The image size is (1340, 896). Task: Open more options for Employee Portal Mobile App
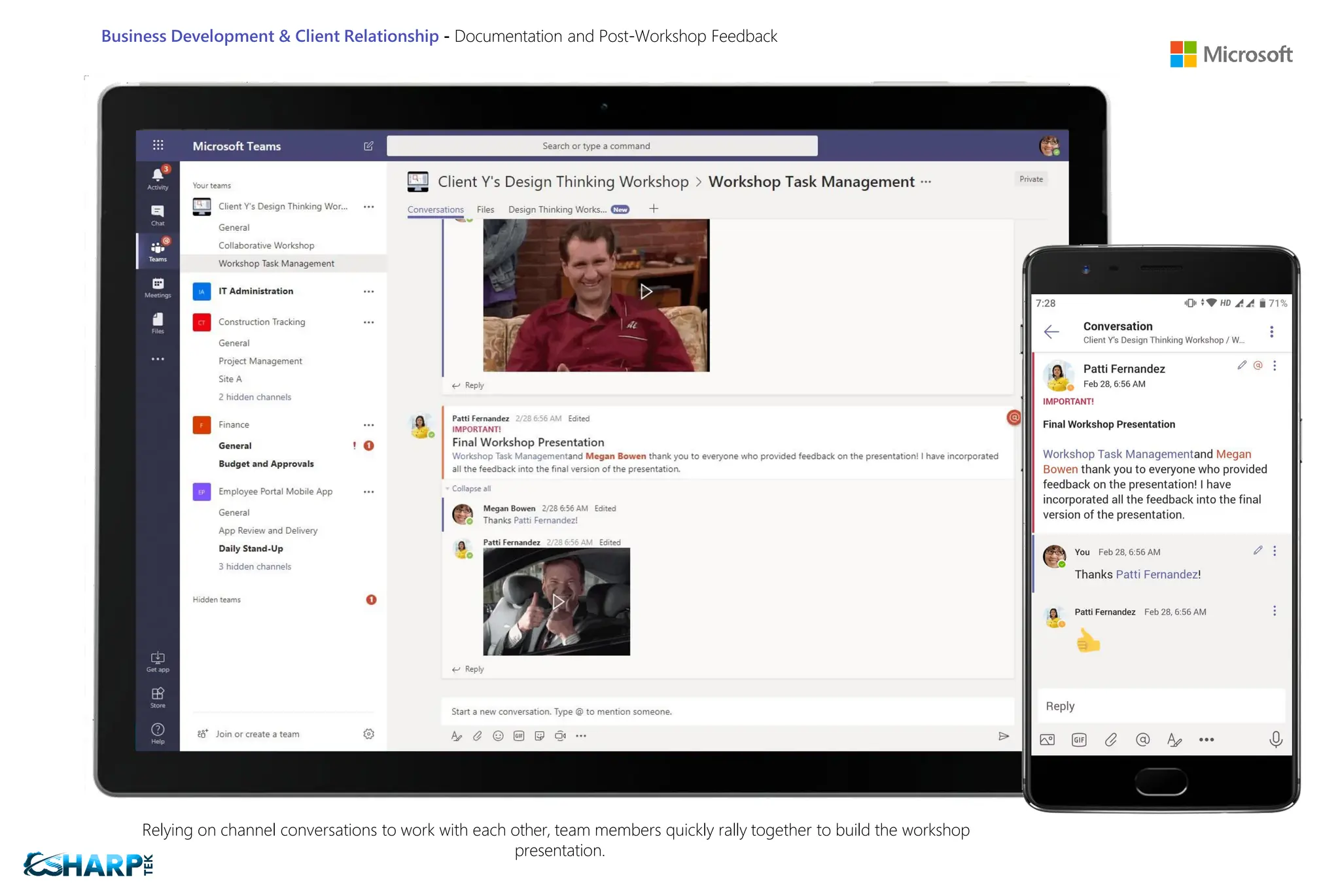(368, 492)
